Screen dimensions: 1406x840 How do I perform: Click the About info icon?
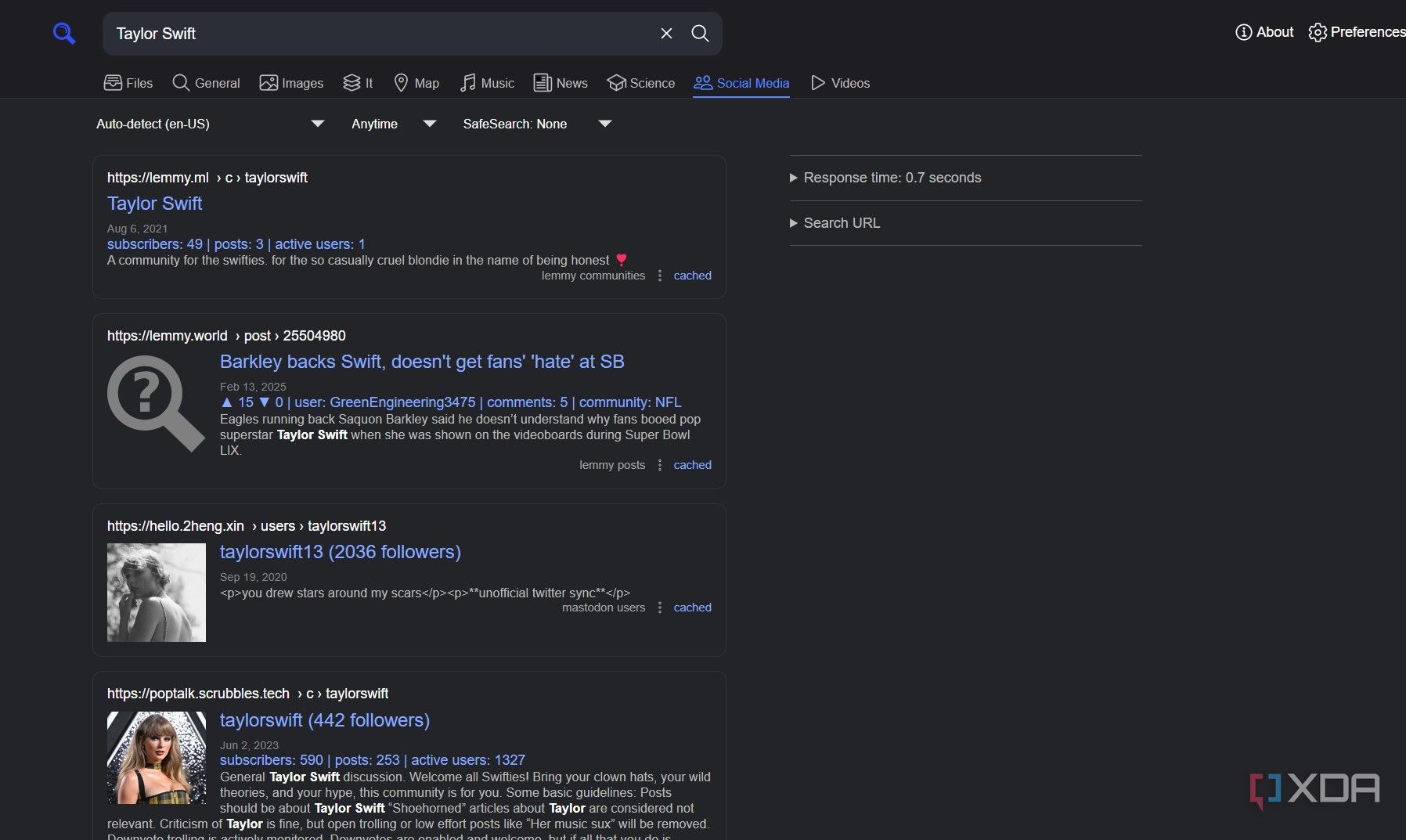coord(1244,32)
